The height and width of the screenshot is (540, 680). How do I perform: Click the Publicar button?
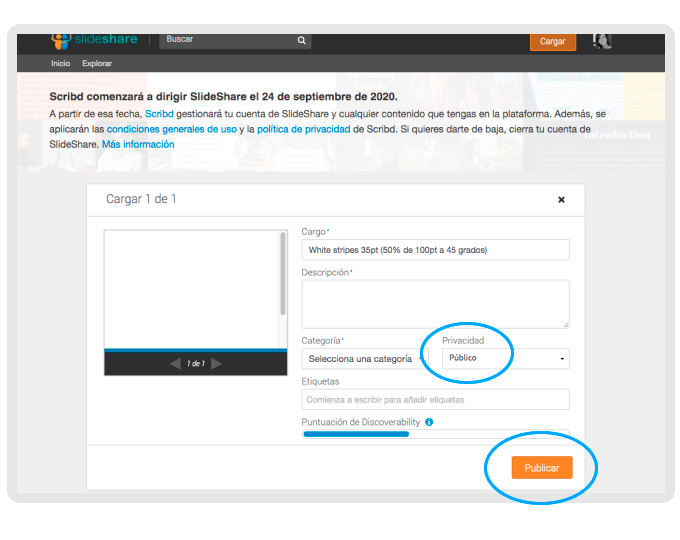(542, 468)
